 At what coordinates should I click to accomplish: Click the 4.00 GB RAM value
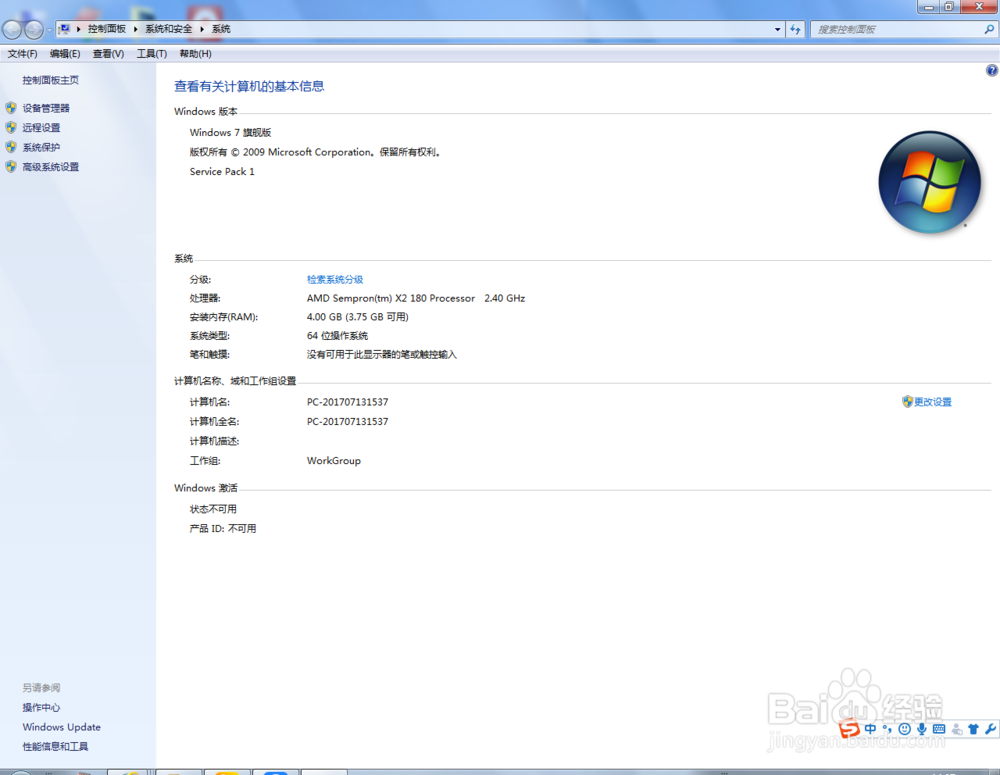pyautogui.click(x=358, y=317)
